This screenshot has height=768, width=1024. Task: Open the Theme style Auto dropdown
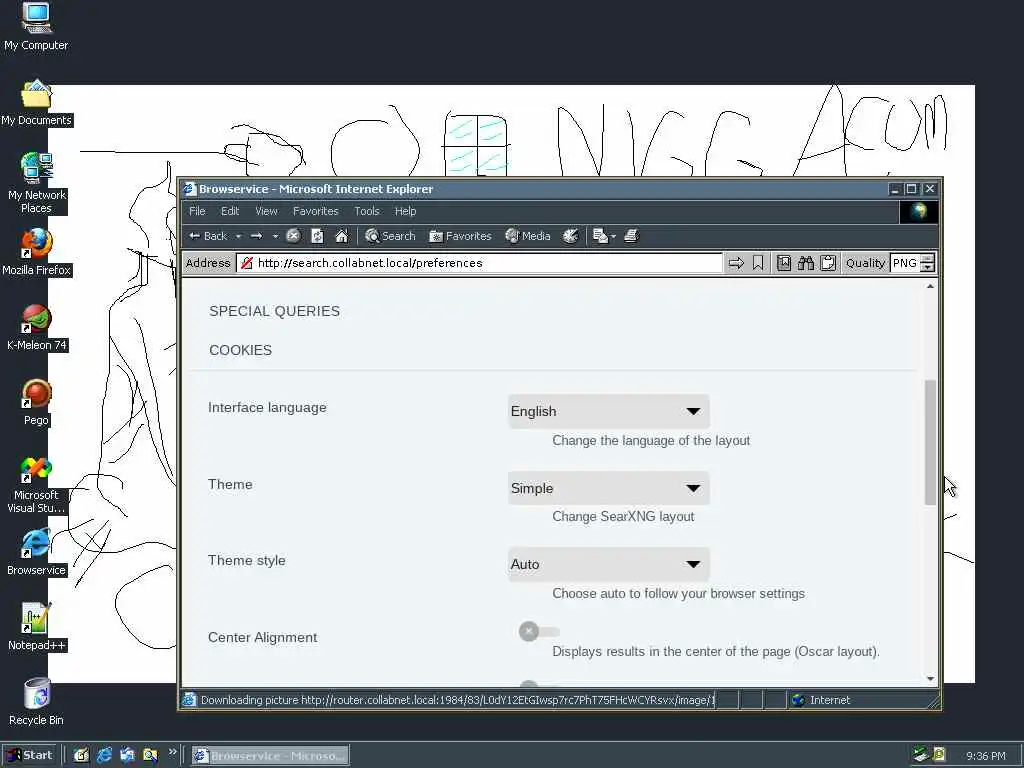point(608,564)
